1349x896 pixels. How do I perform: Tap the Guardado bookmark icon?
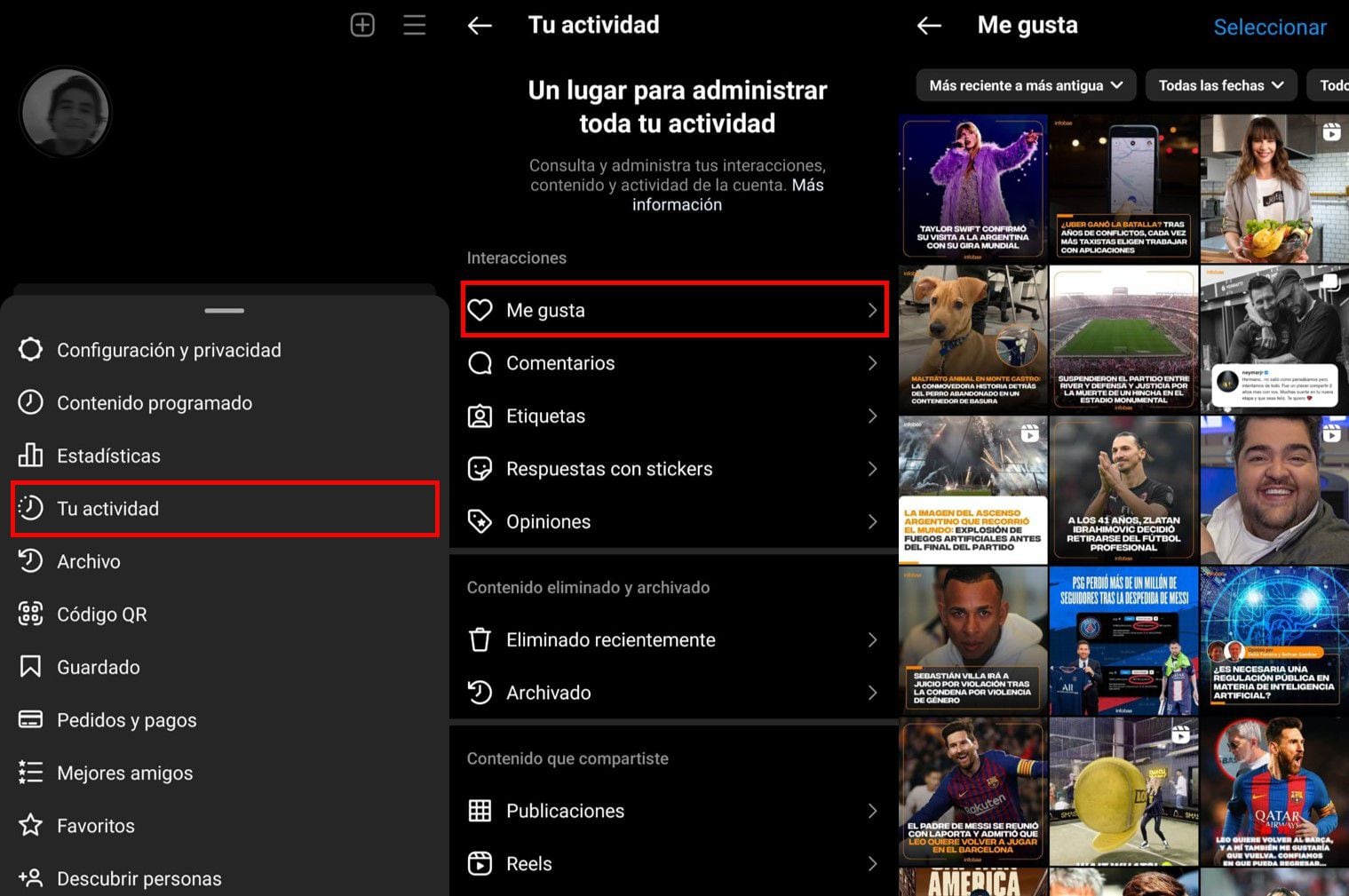[x=30, y=667]
